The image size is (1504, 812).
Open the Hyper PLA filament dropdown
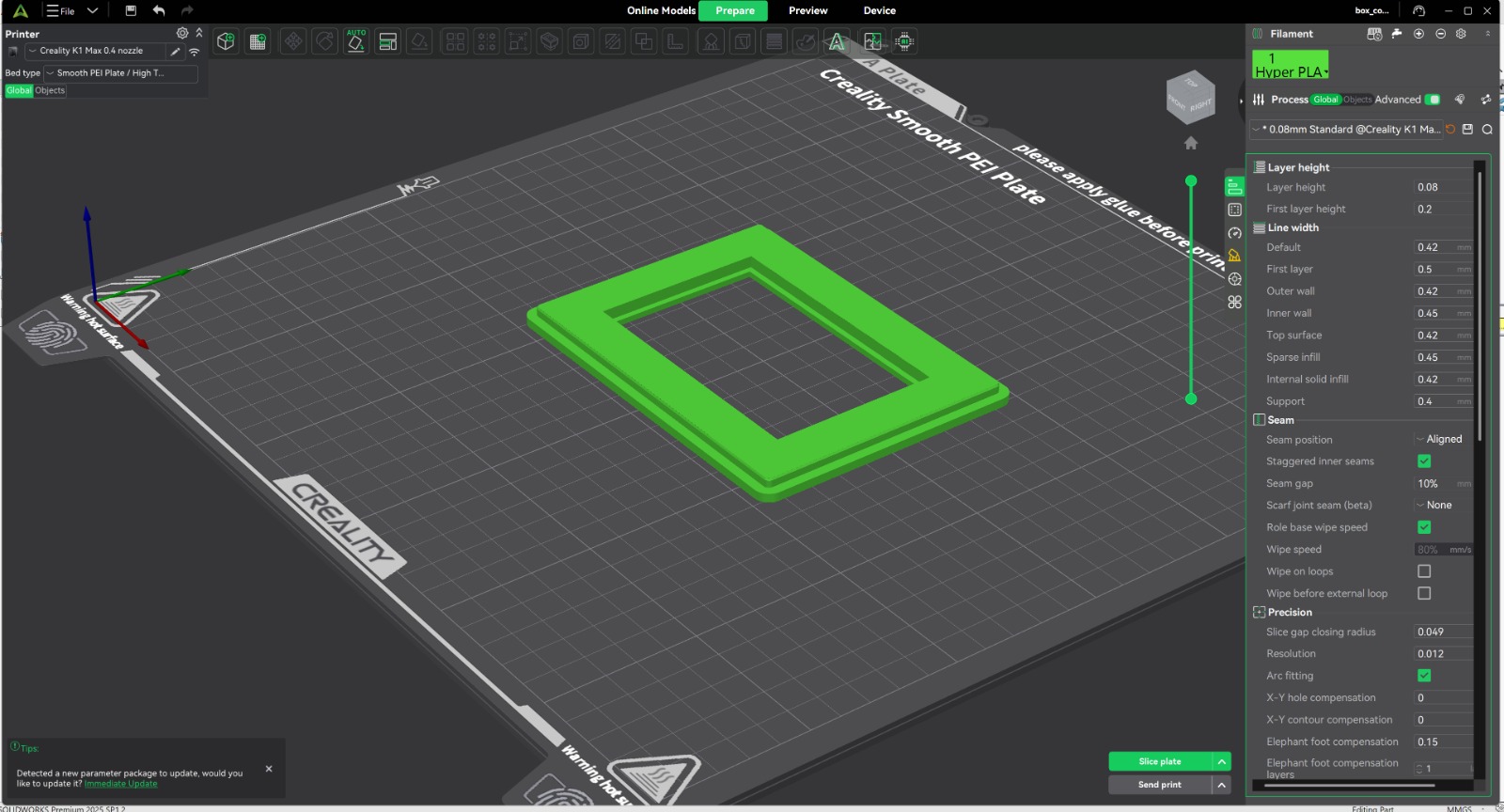[1290, 66]
